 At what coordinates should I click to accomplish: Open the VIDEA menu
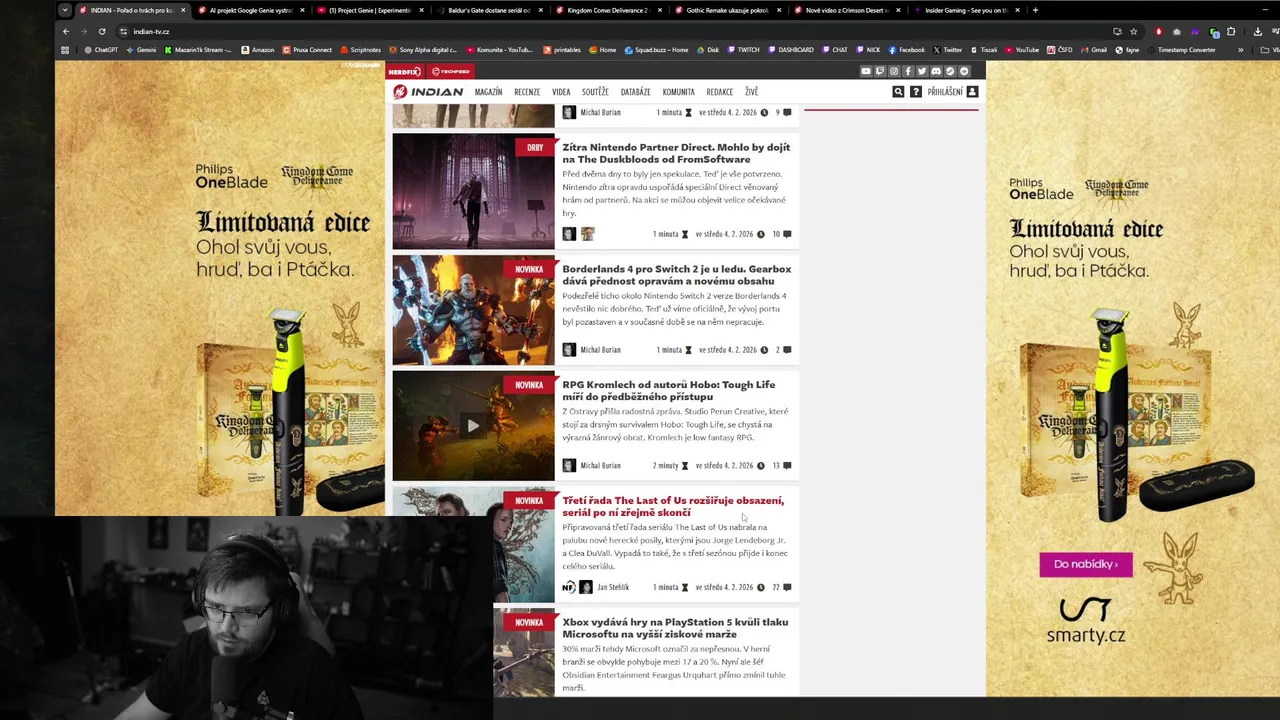pyautogui.click(x=561, y=92)
